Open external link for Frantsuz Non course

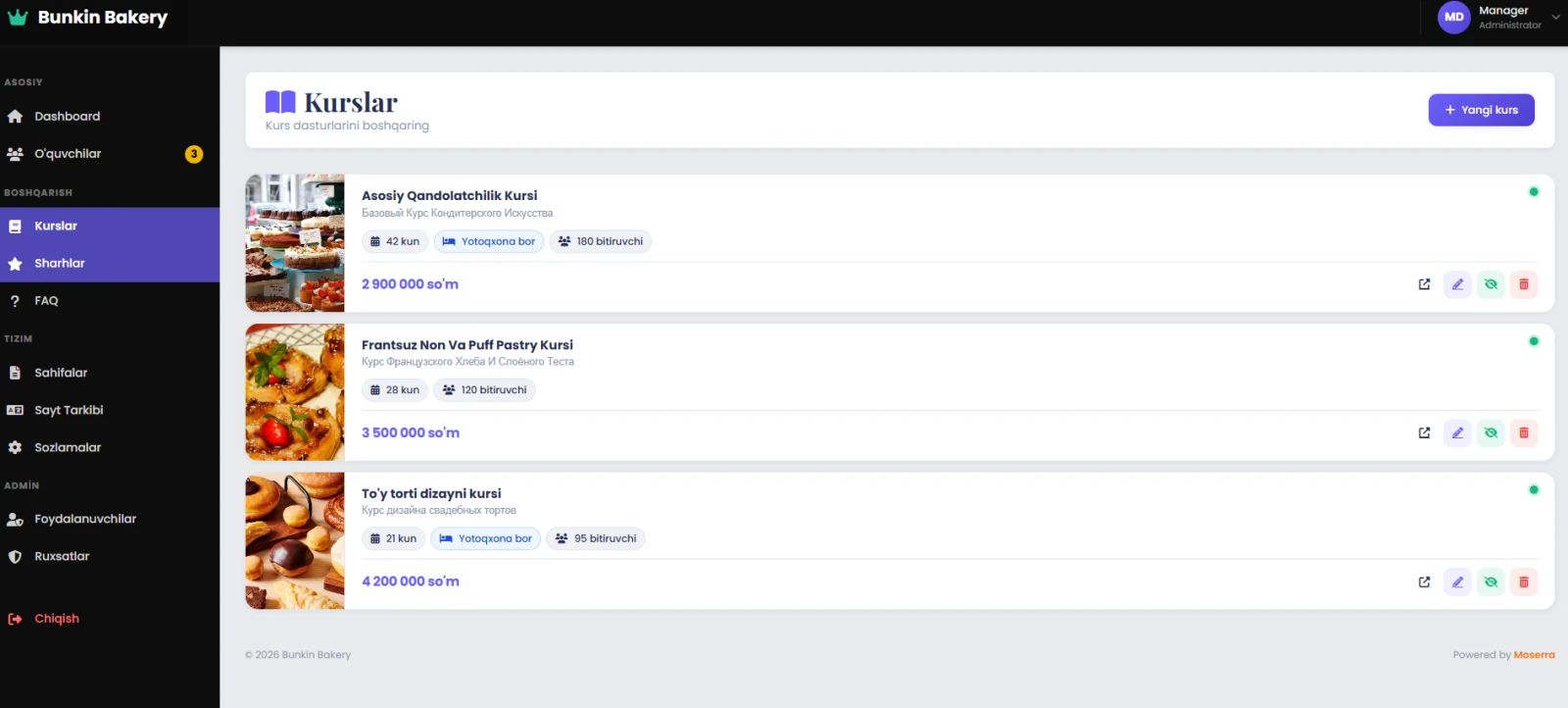click(1424, 432)
